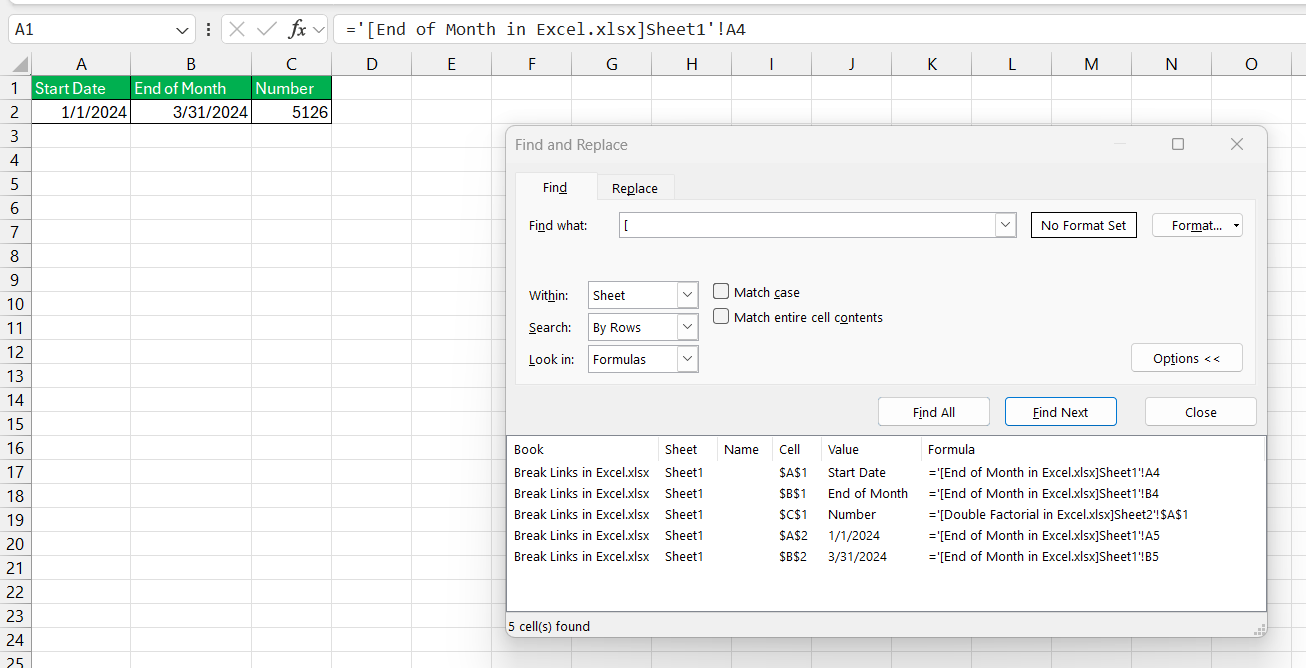Open the Find what history dropdown
Image resolution: width=1306 pixels, height=668 pixels.
[x=1006, y=225]
